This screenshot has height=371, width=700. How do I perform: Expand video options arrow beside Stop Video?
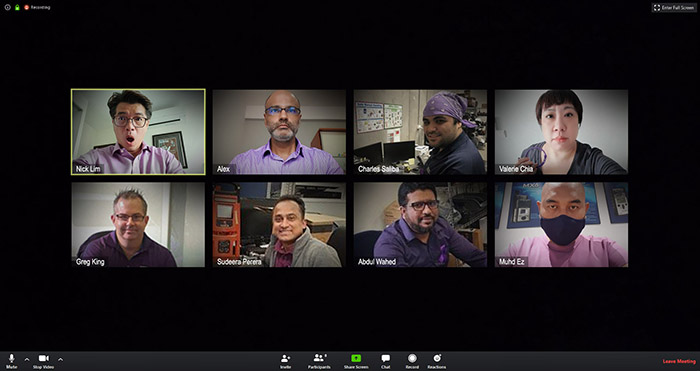coord(60,359)
